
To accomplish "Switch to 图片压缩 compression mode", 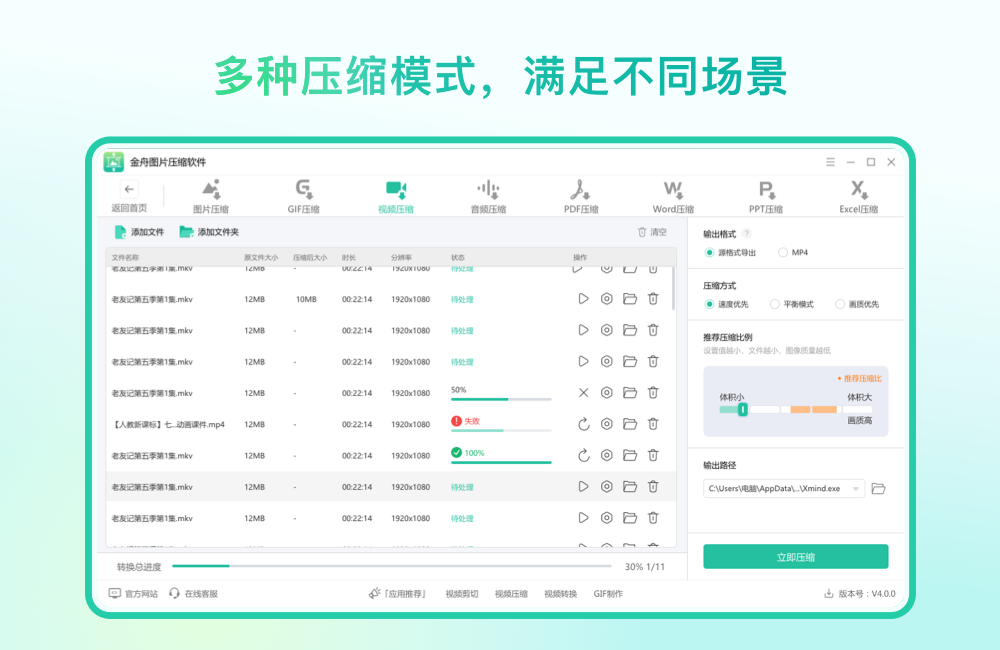I will pyautogui.click(x=210, y=195).
